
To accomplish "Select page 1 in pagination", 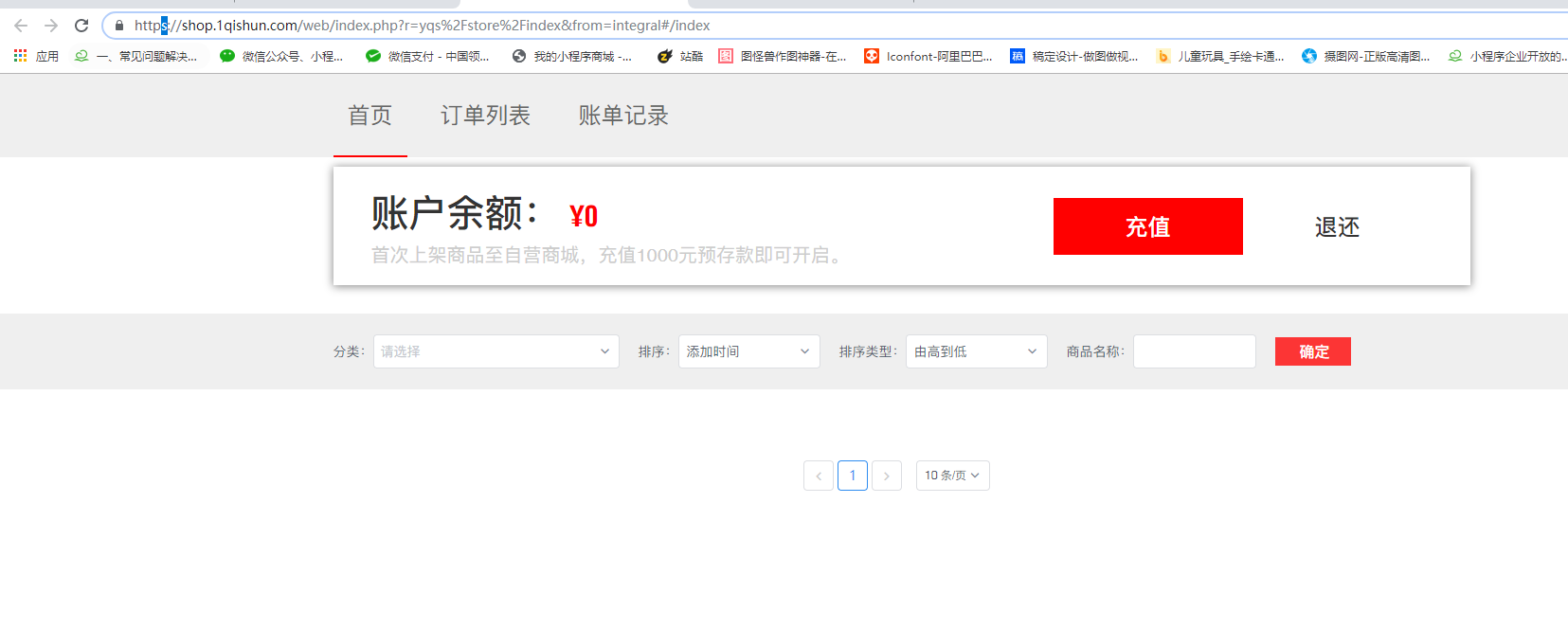I will point(853,476).
